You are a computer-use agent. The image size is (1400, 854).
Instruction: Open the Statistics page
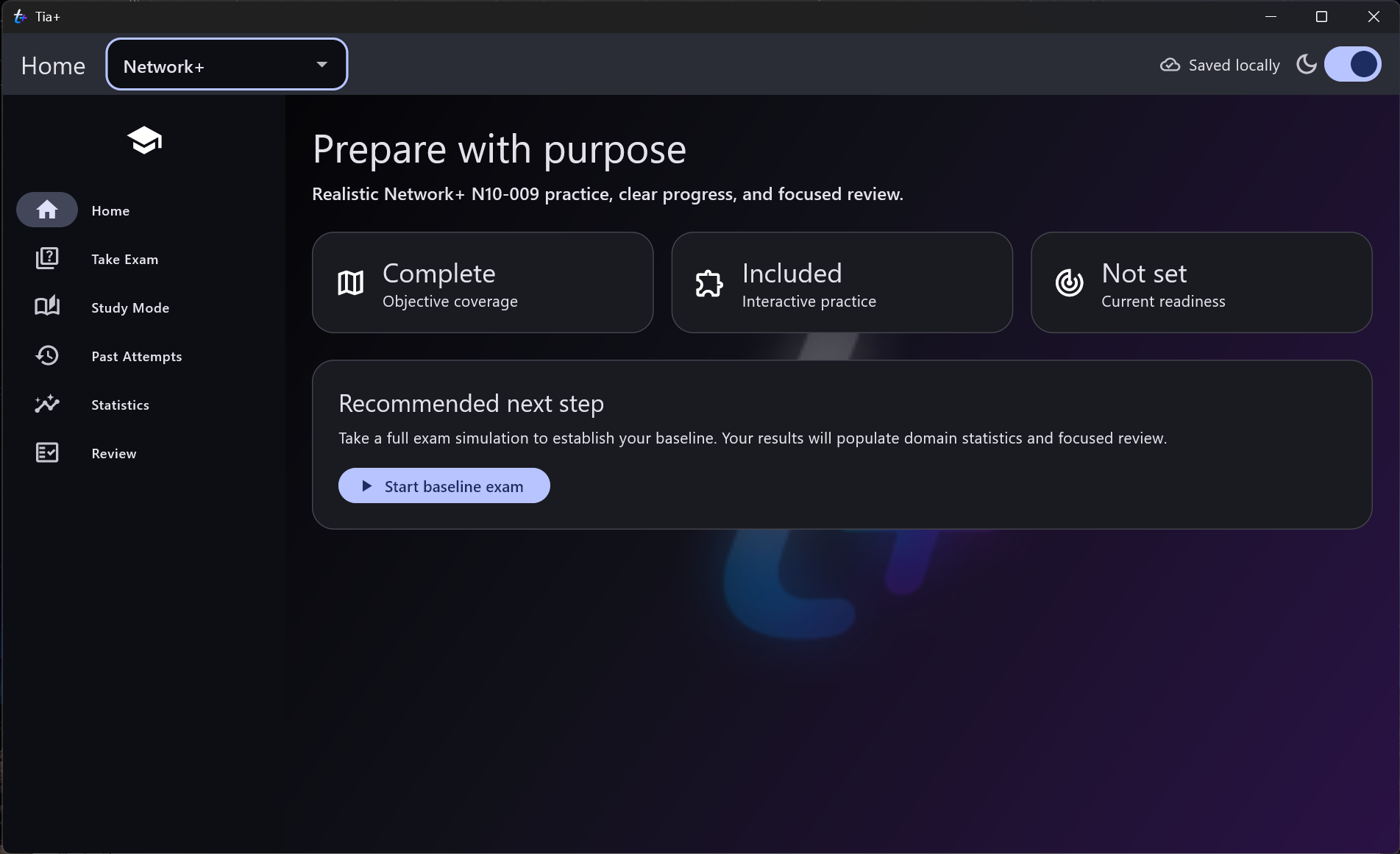coord(143,405)
